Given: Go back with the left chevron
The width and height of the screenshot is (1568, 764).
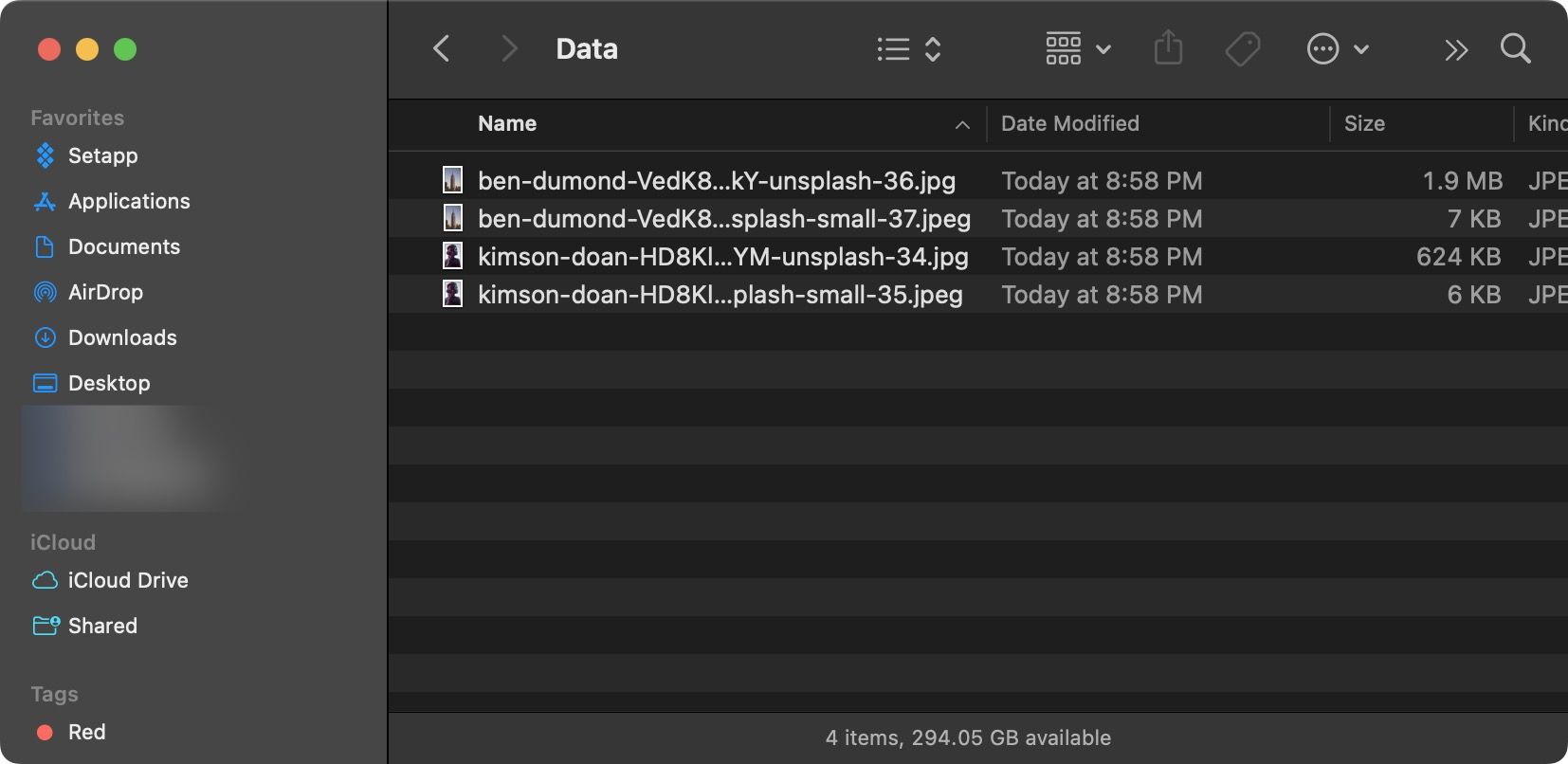Looking at the screenshot, I should pyautogui.click(x=441, y=48).
